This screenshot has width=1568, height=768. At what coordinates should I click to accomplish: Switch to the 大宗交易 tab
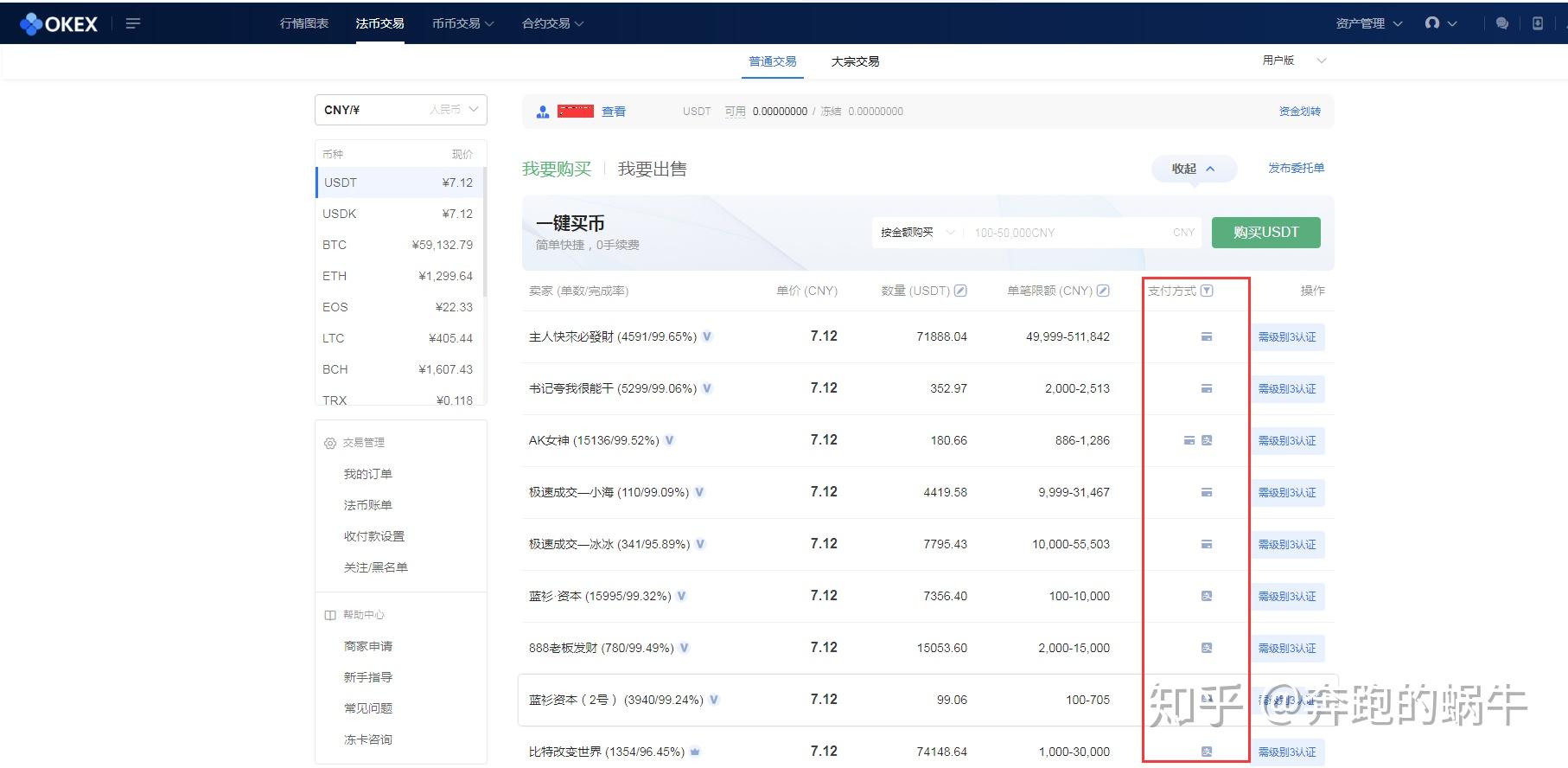855,61
